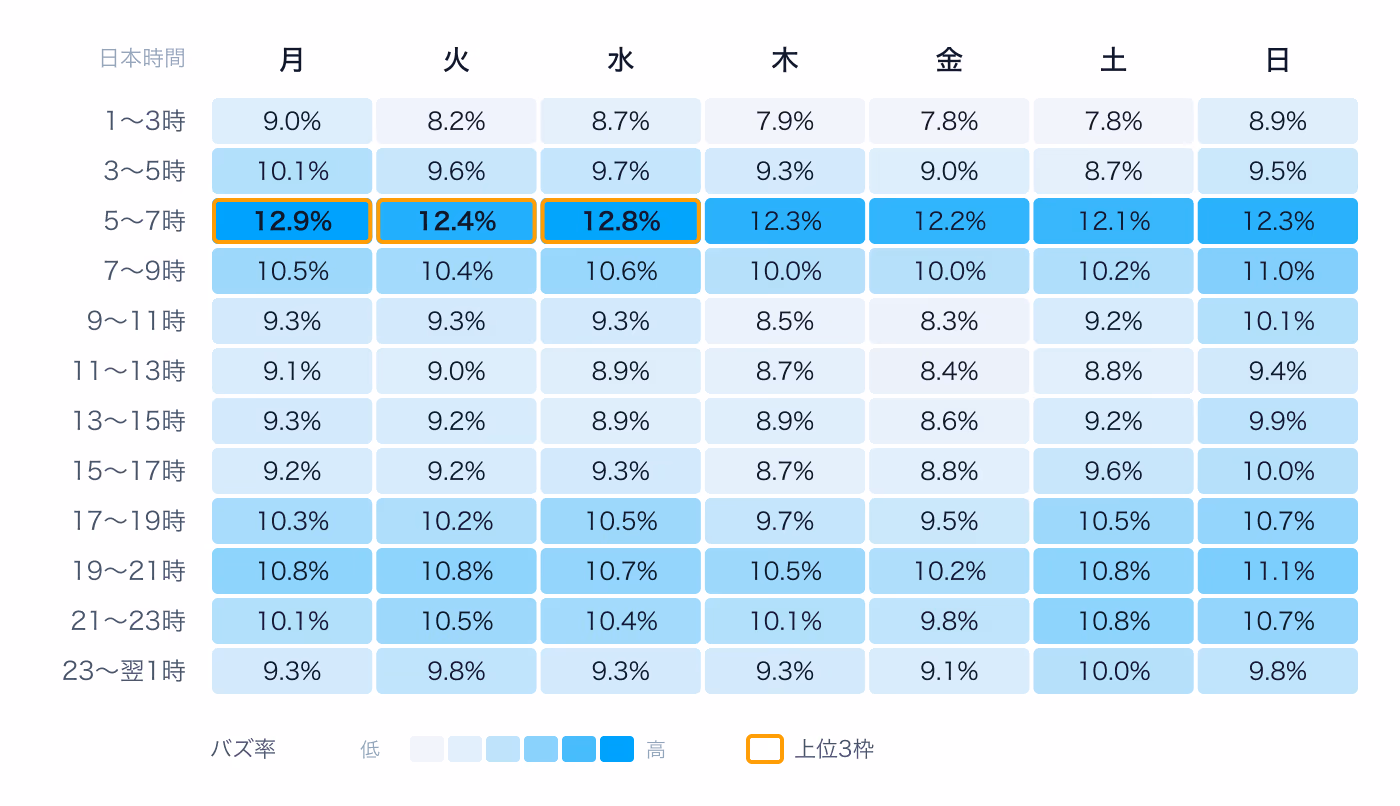Select the 土 column header
The width and height of the screenshot is (1400, 806).
click(1114, 61)
